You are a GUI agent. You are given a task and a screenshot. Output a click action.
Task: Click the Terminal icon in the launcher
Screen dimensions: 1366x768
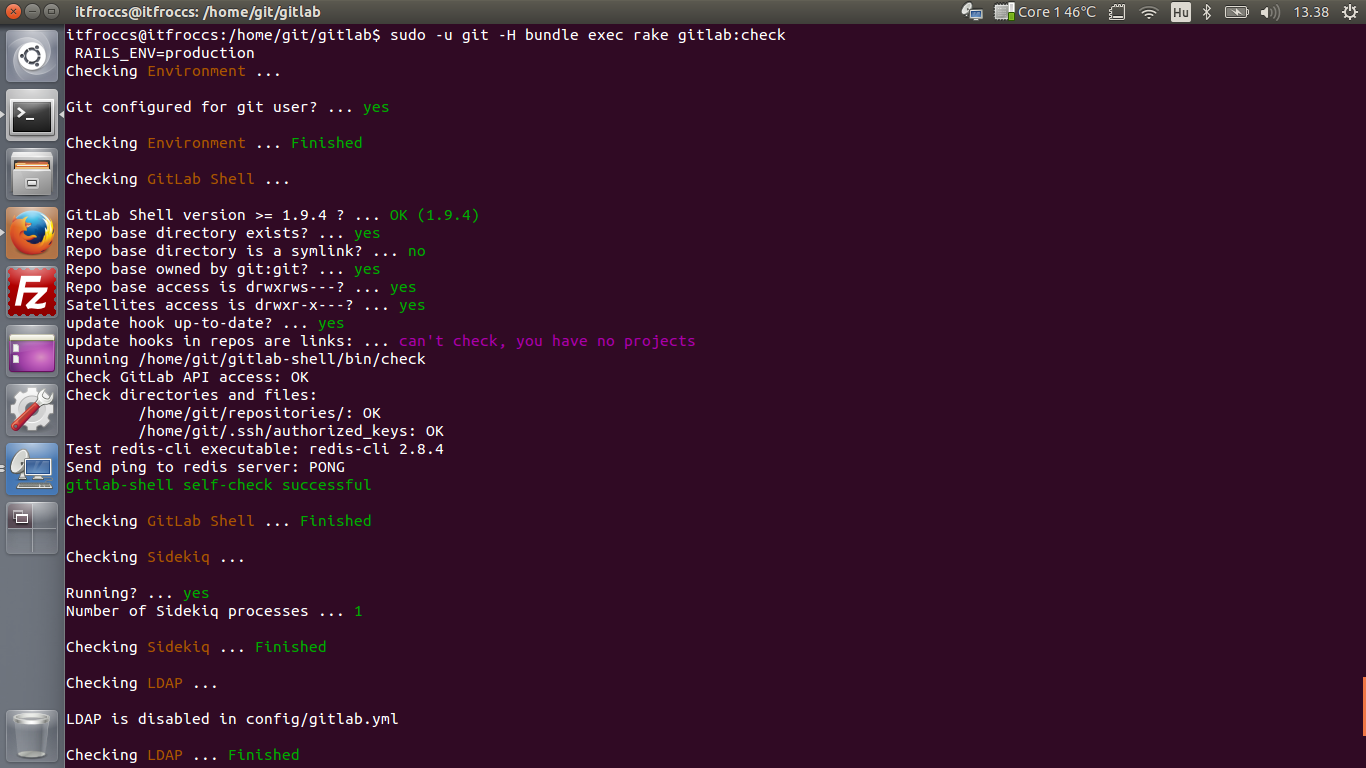(32, 116)
